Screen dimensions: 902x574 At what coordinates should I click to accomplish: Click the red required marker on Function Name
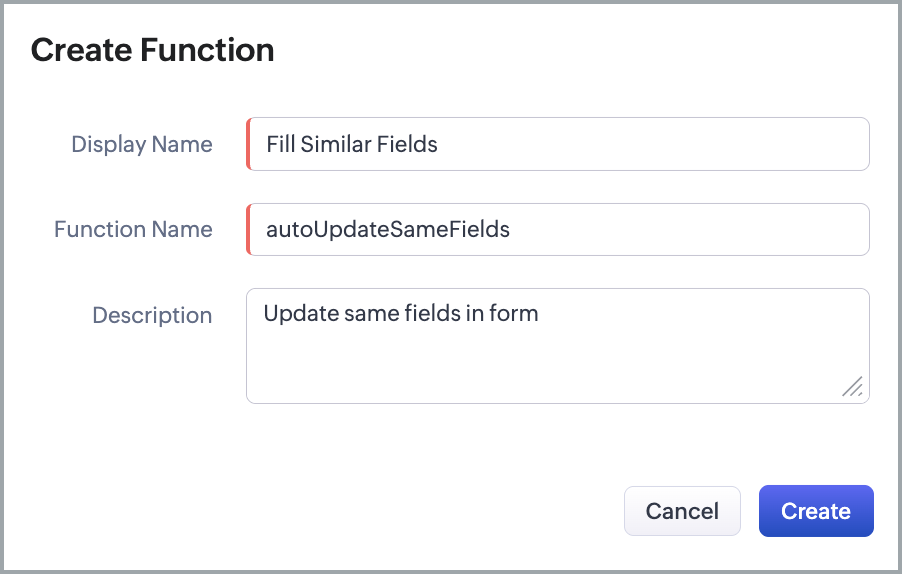coord(248,230)
